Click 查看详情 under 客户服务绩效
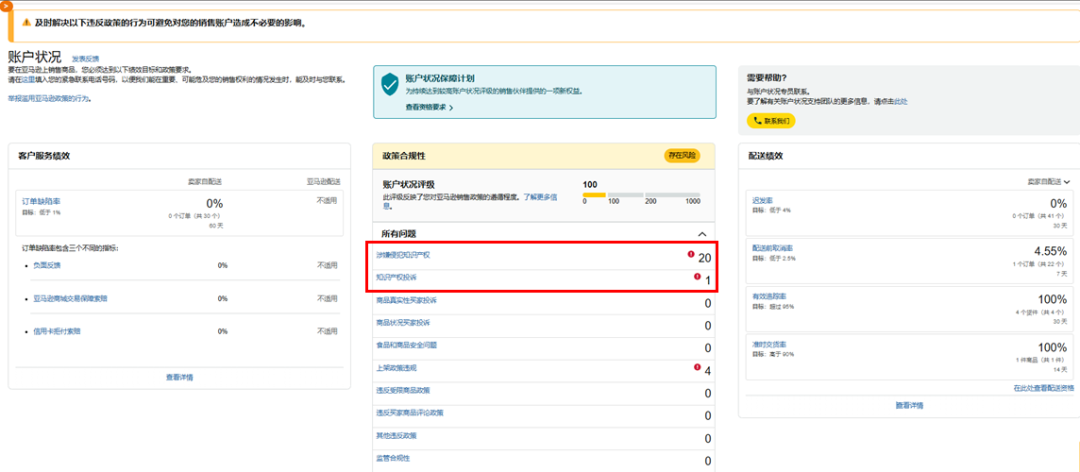1080x472 pixels. [179, 377]
